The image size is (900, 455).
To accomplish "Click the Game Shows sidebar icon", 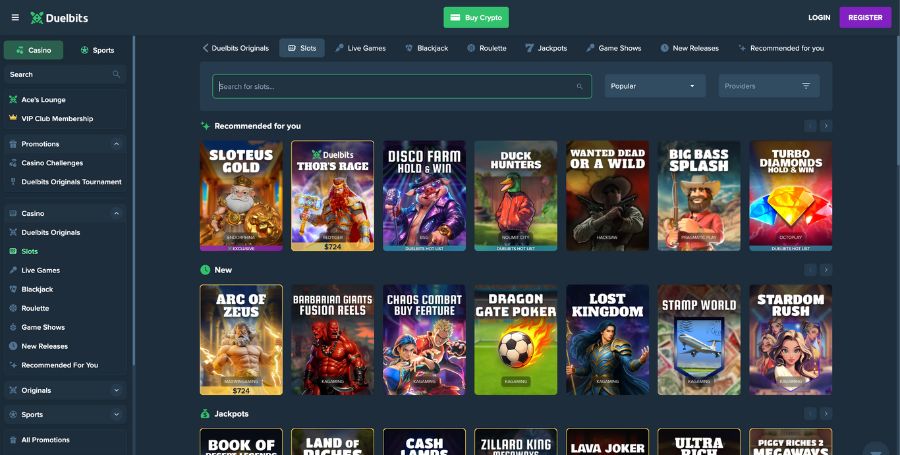I will (13, 327).
